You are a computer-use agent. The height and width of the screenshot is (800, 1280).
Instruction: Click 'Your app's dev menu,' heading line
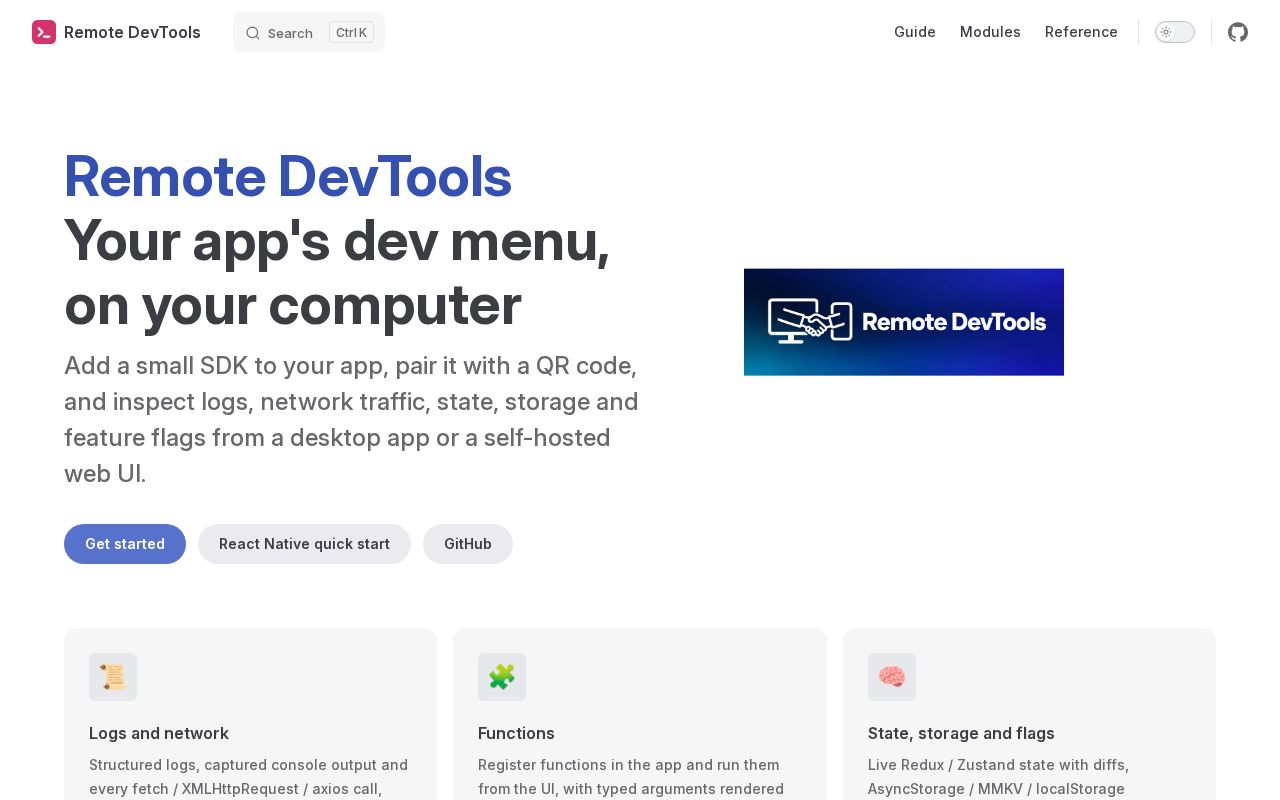[x=337, y=240]
